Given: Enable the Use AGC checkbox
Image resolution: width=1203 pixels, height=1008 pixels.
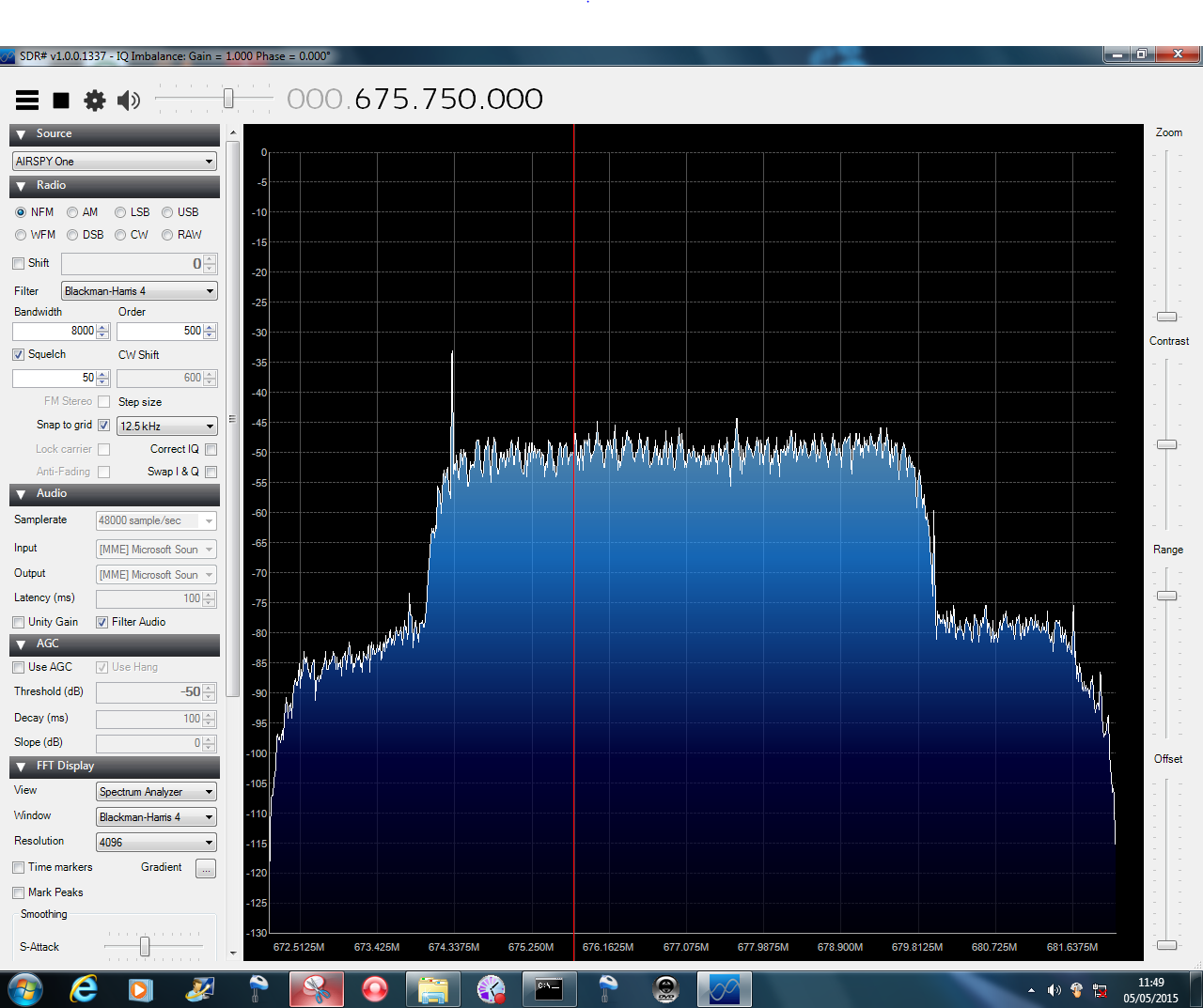Looking at the screenshot, I should (19, 668).
